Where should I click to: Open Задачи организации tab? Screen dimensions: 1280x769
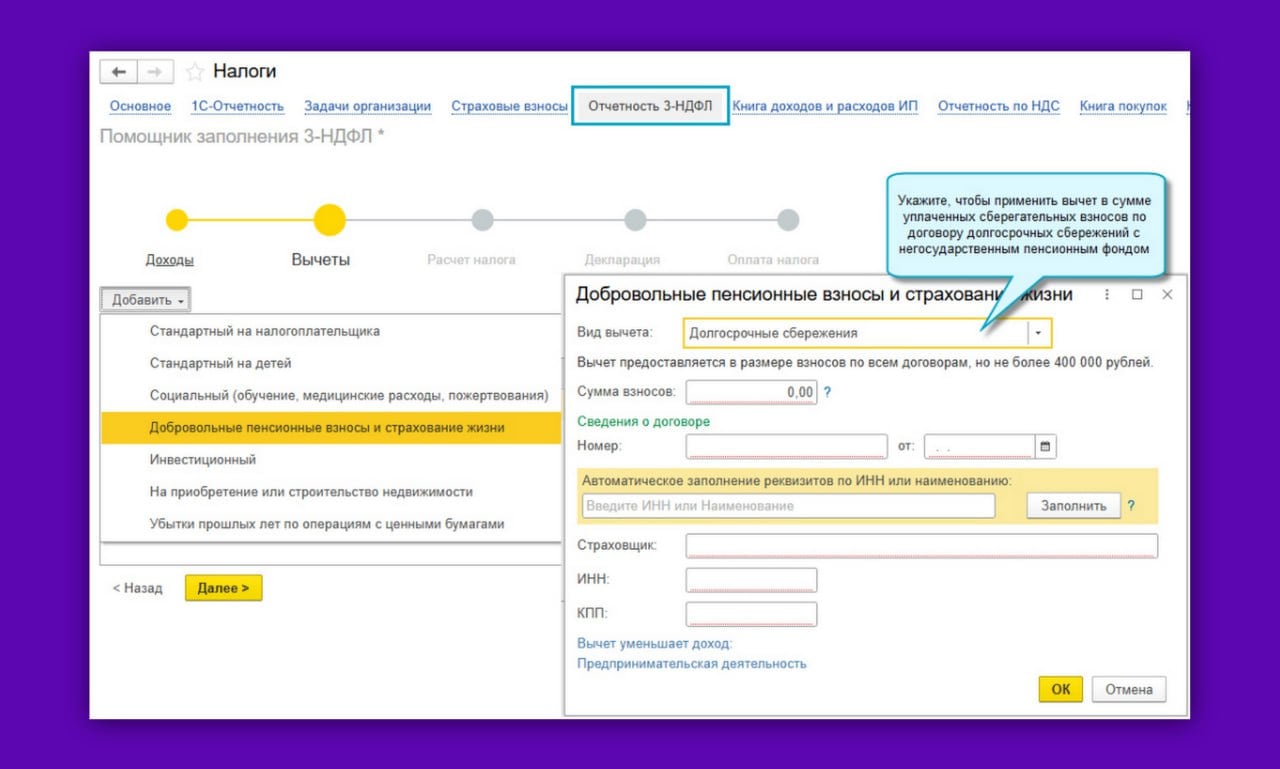(368, 106)
